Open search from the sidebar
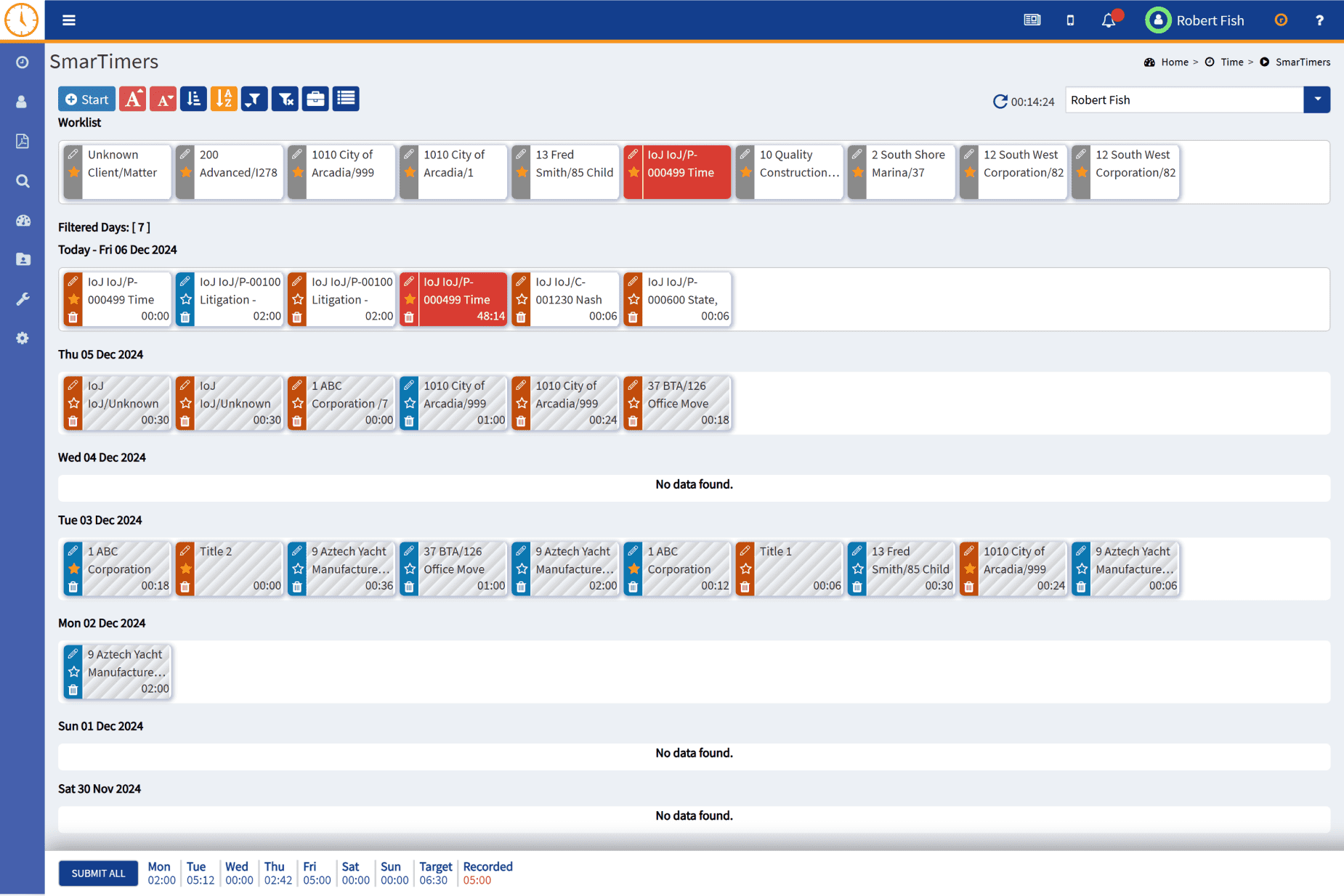 (23, 181)
